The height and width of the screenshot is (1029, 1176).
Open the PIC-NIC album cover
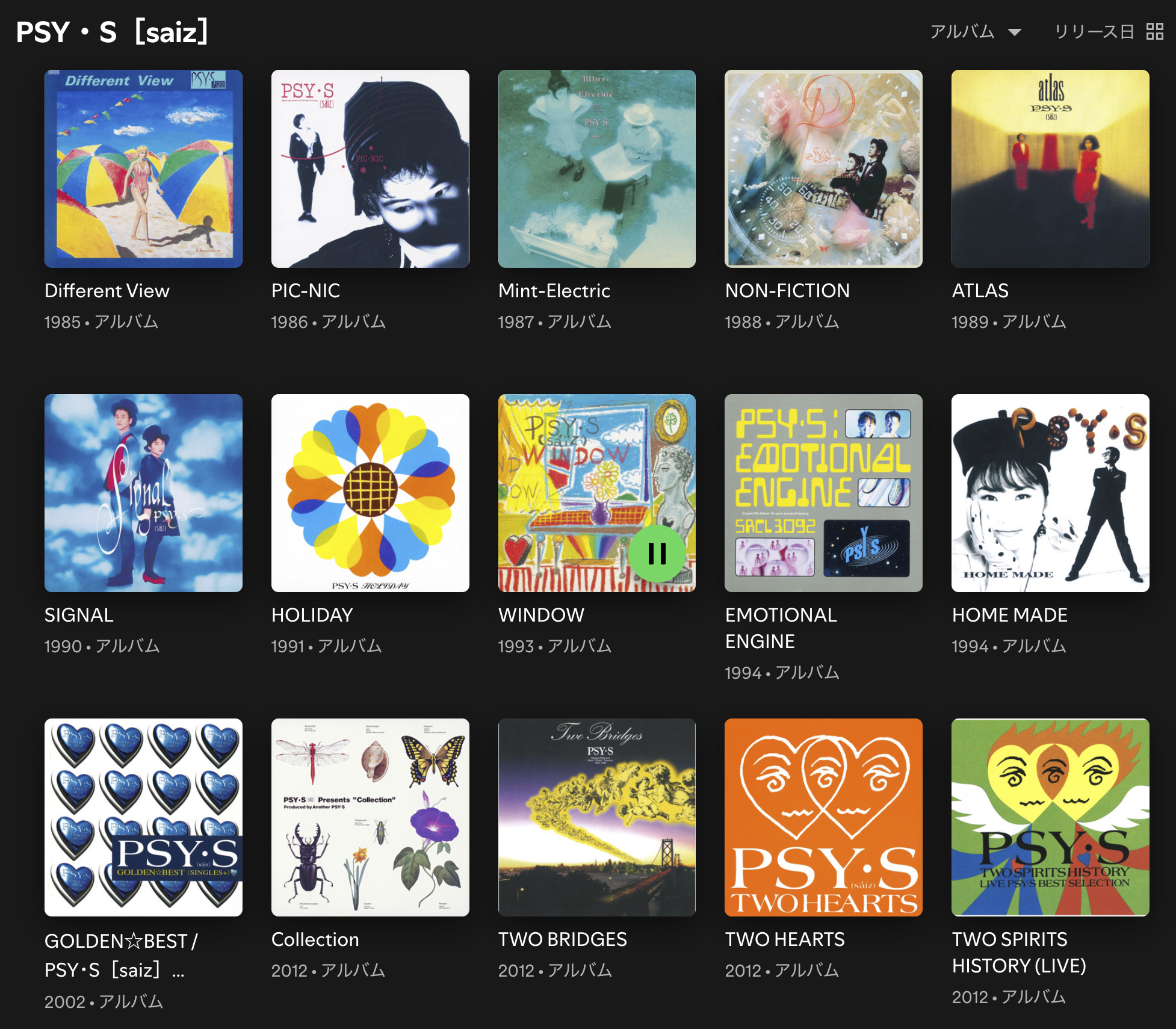(370, 168)
